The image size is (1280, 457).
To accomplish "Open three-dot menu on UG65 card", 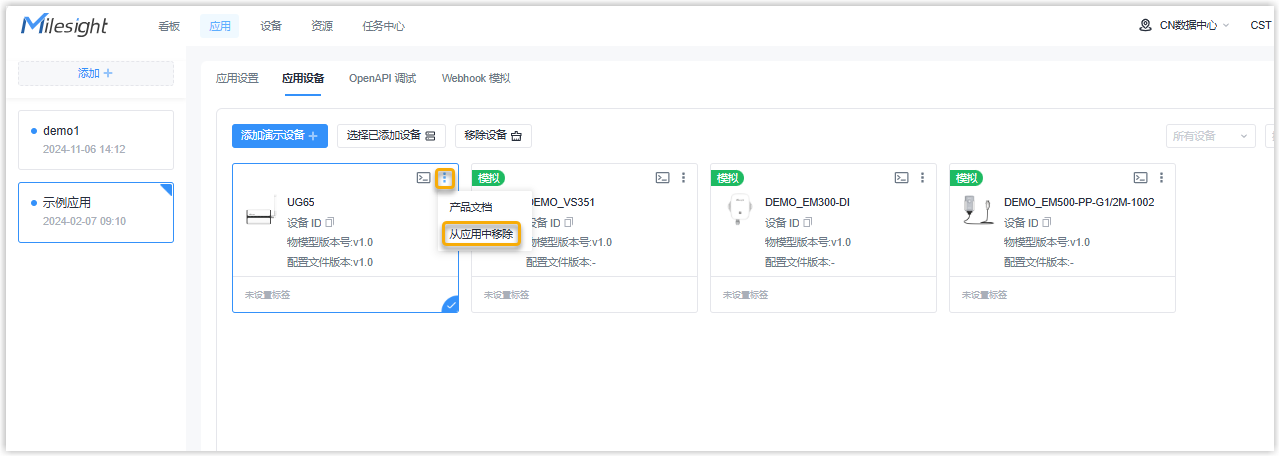I will click(x=445, y=178).
